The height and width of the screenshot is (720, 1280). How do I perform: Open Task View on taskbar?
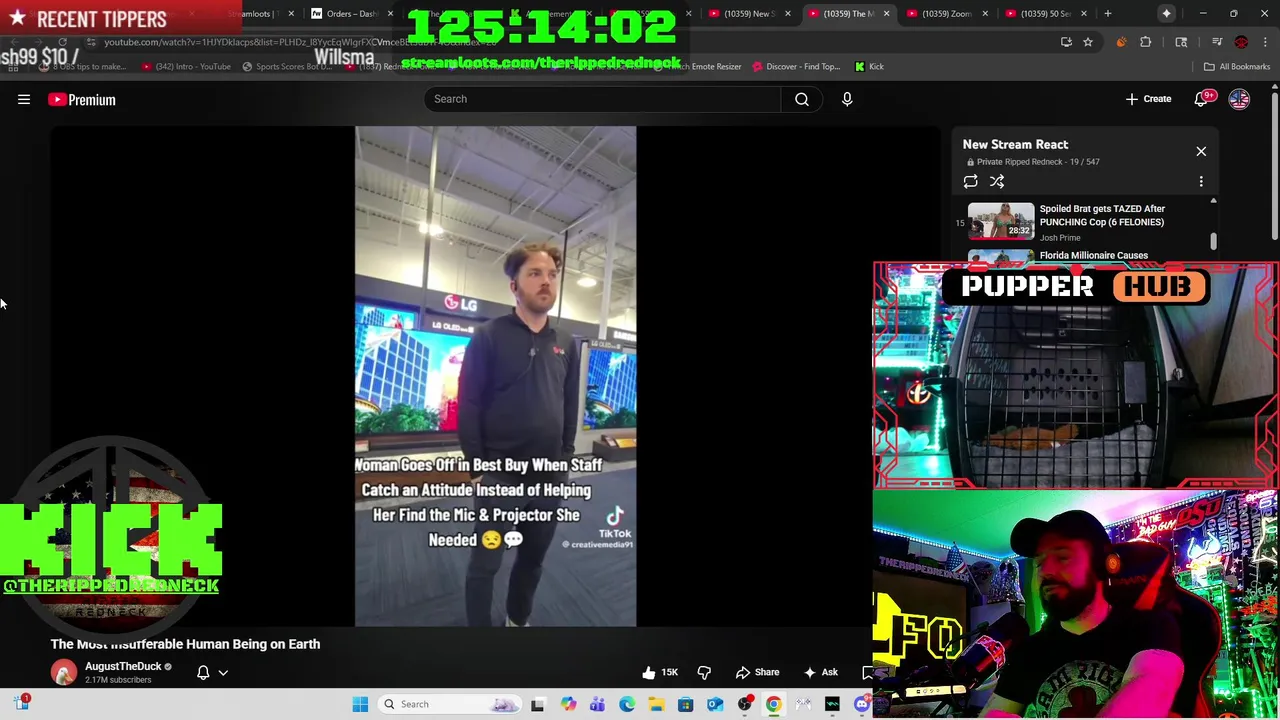537,704
